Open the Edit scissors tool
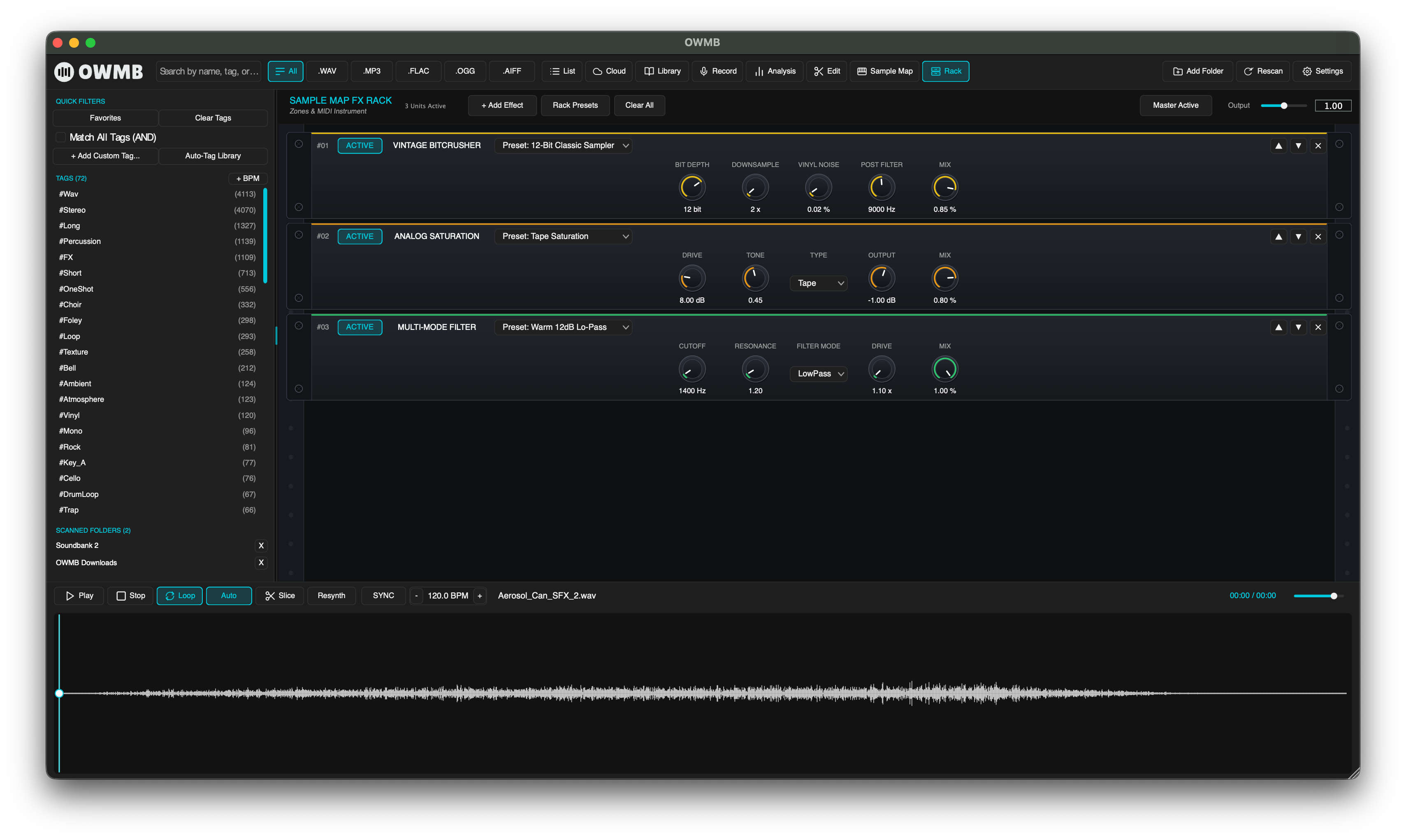The height and width of the screenshot is (840, 1406). [x=826, y=71]
